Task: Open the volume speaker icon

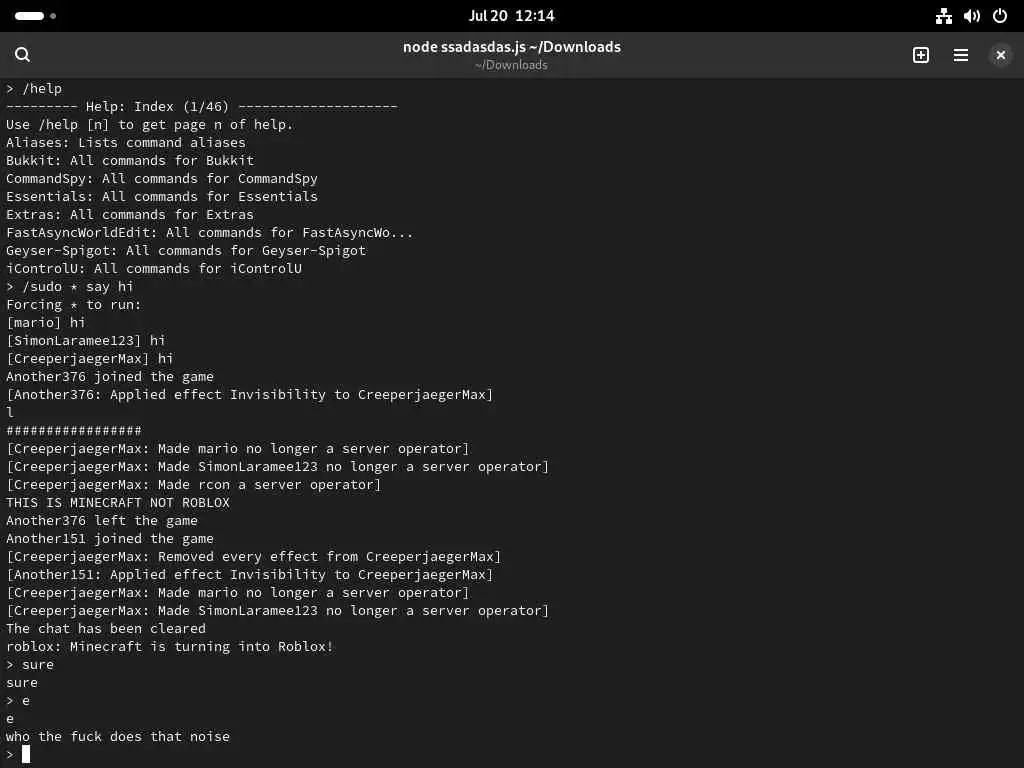Action: point(971,16)
